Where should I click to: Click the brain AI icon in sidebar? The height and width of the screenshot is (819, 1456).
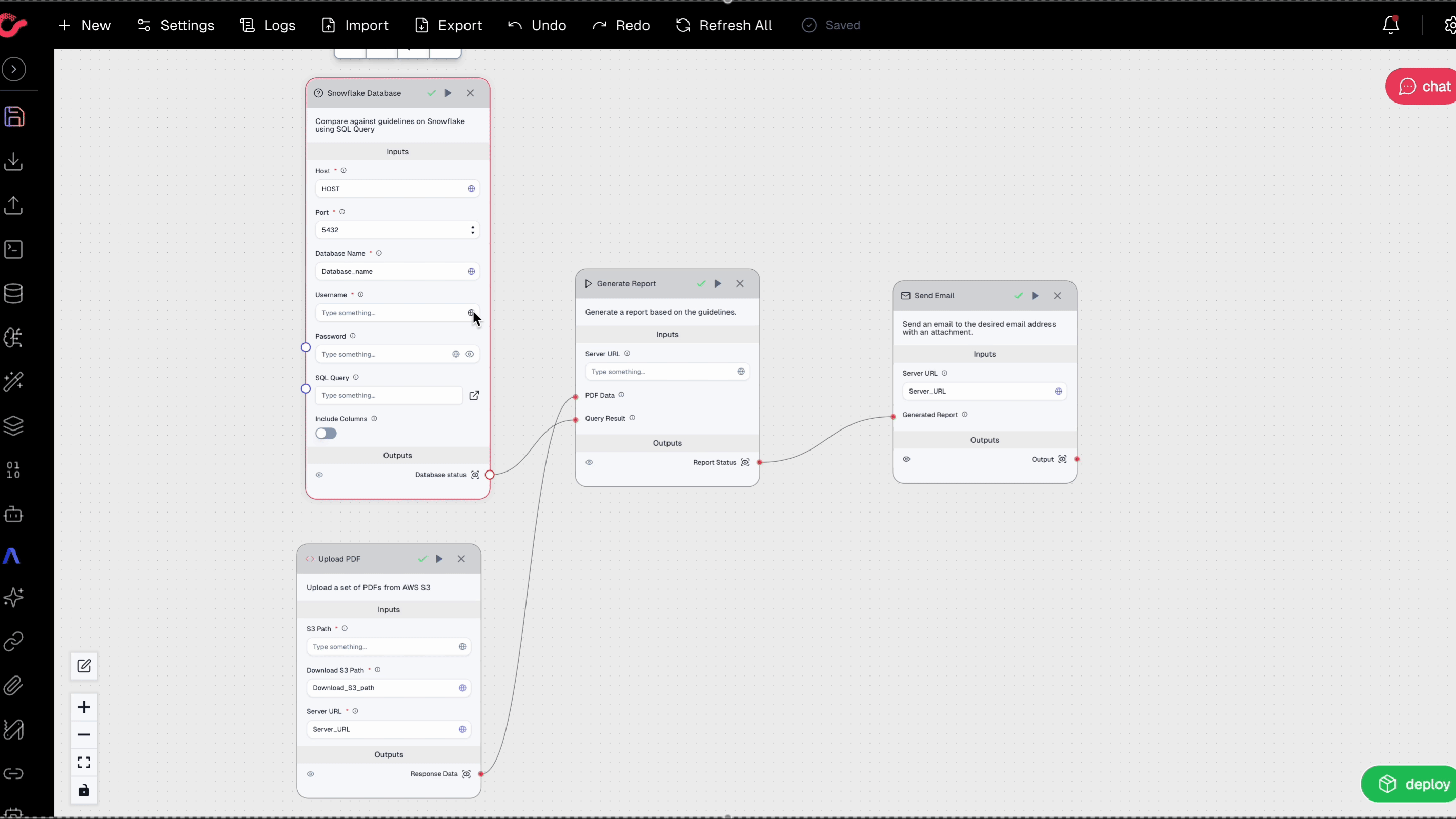click(13, 337)
